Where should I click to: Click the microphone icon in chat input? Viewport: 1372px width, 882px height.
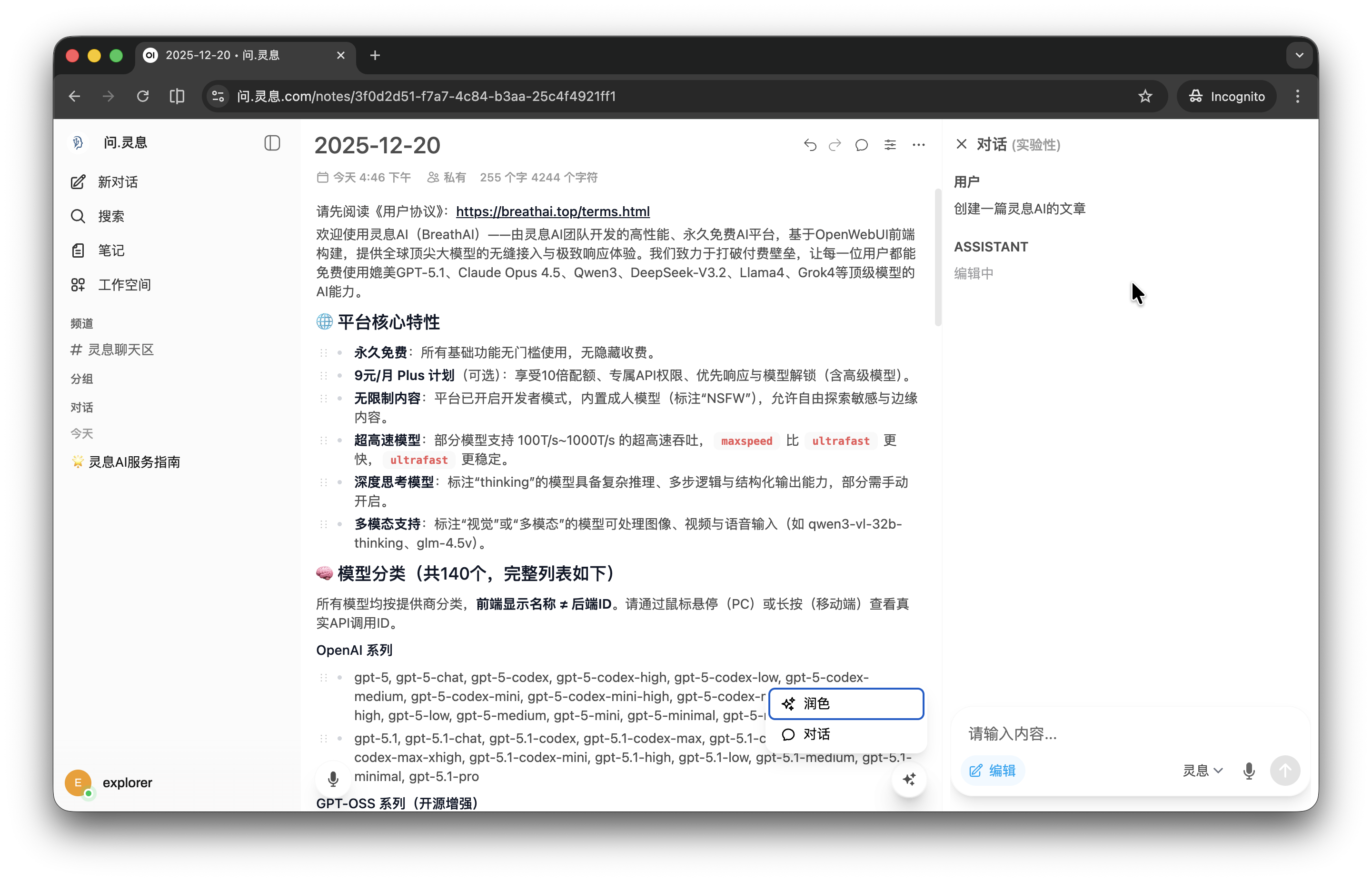1249,771
